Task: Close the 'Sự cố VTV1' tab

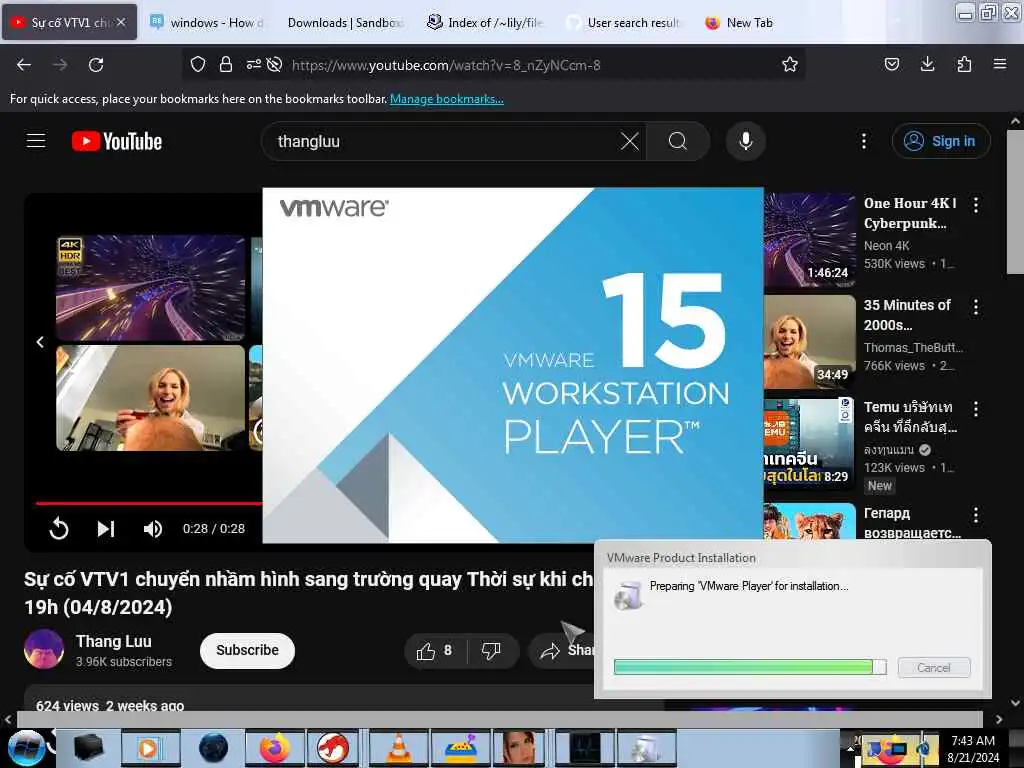Action: click(121, 22)
